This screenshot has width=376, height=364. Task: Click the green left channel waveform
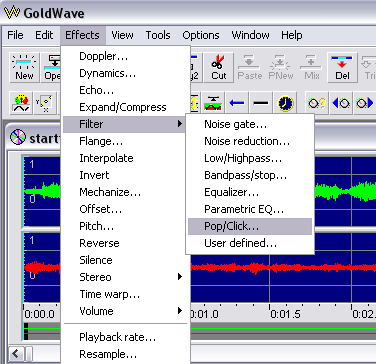coord(345,191)
